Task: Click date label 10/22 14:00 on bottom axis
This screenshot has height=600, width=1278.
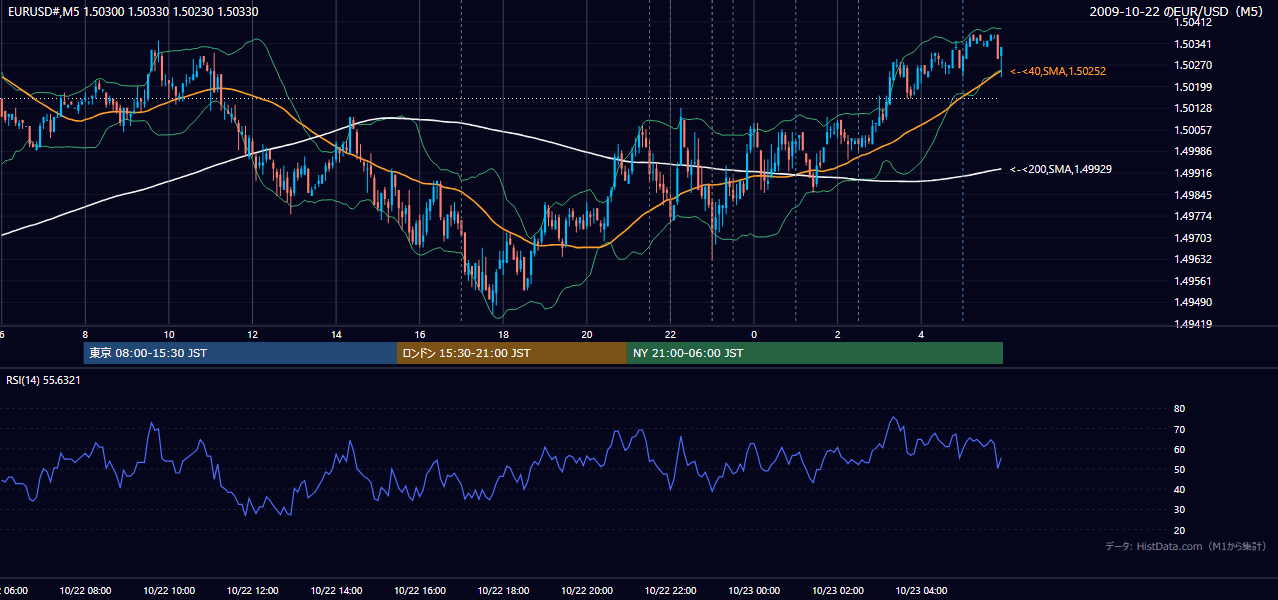Action: click(336, 591)
